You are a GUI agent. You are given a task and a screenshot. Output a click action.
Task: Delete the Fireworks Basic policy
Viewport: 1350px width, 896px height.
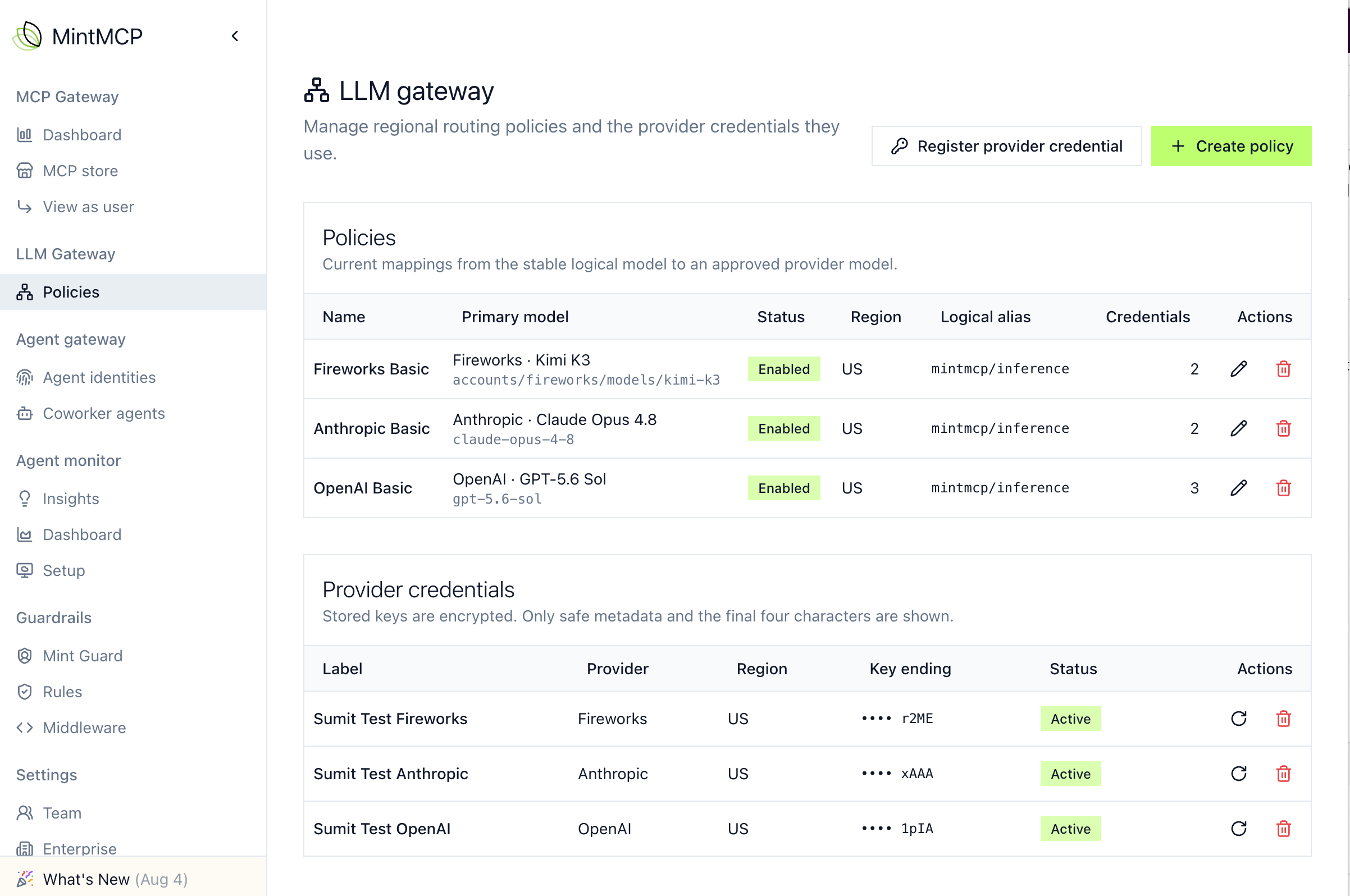click(1284, 369)
